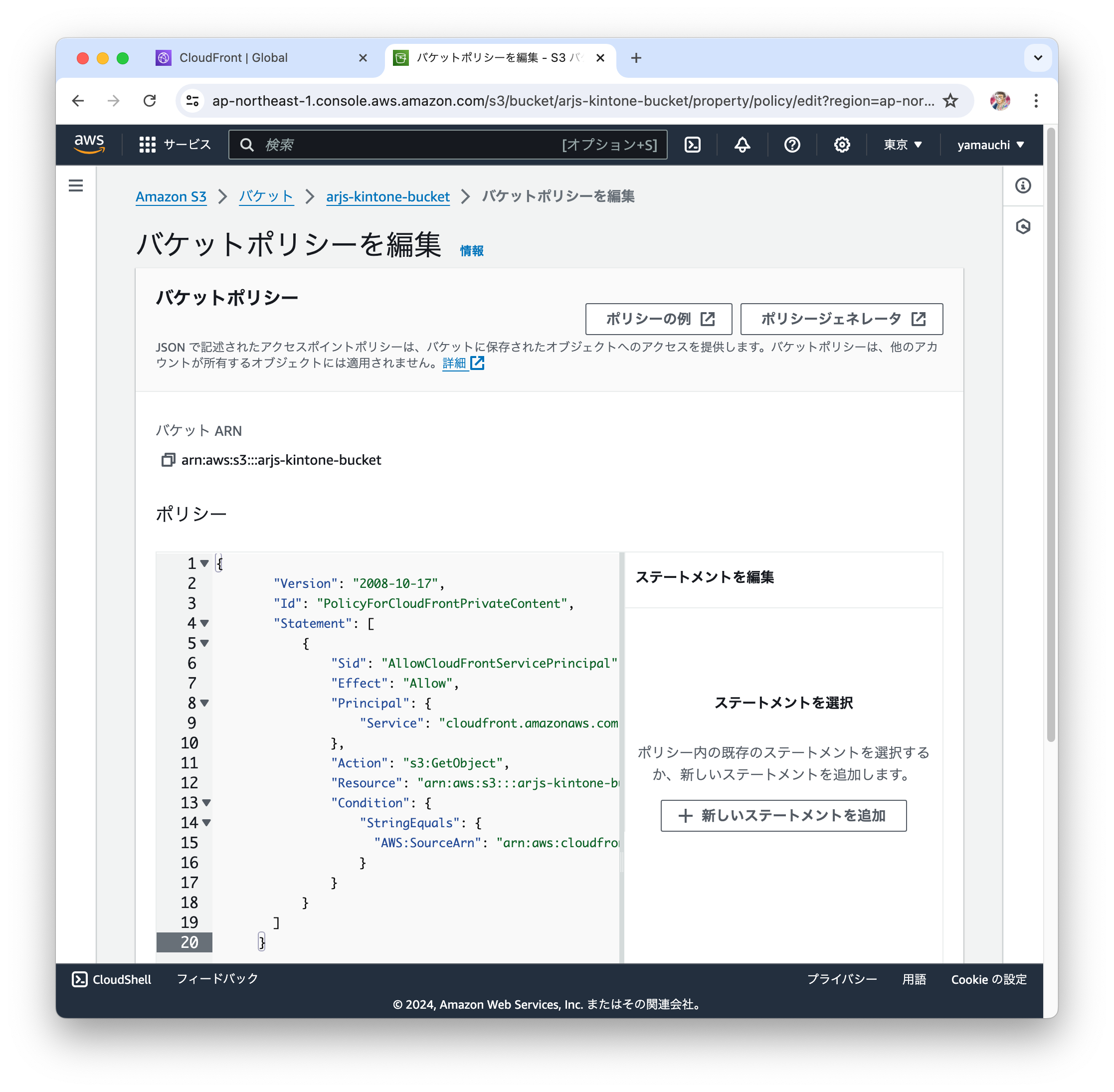This screenshot has width=1114, height=1092.
Task: Click the "AWS:SourceArn" key in editor
Action: click(427, 843)
